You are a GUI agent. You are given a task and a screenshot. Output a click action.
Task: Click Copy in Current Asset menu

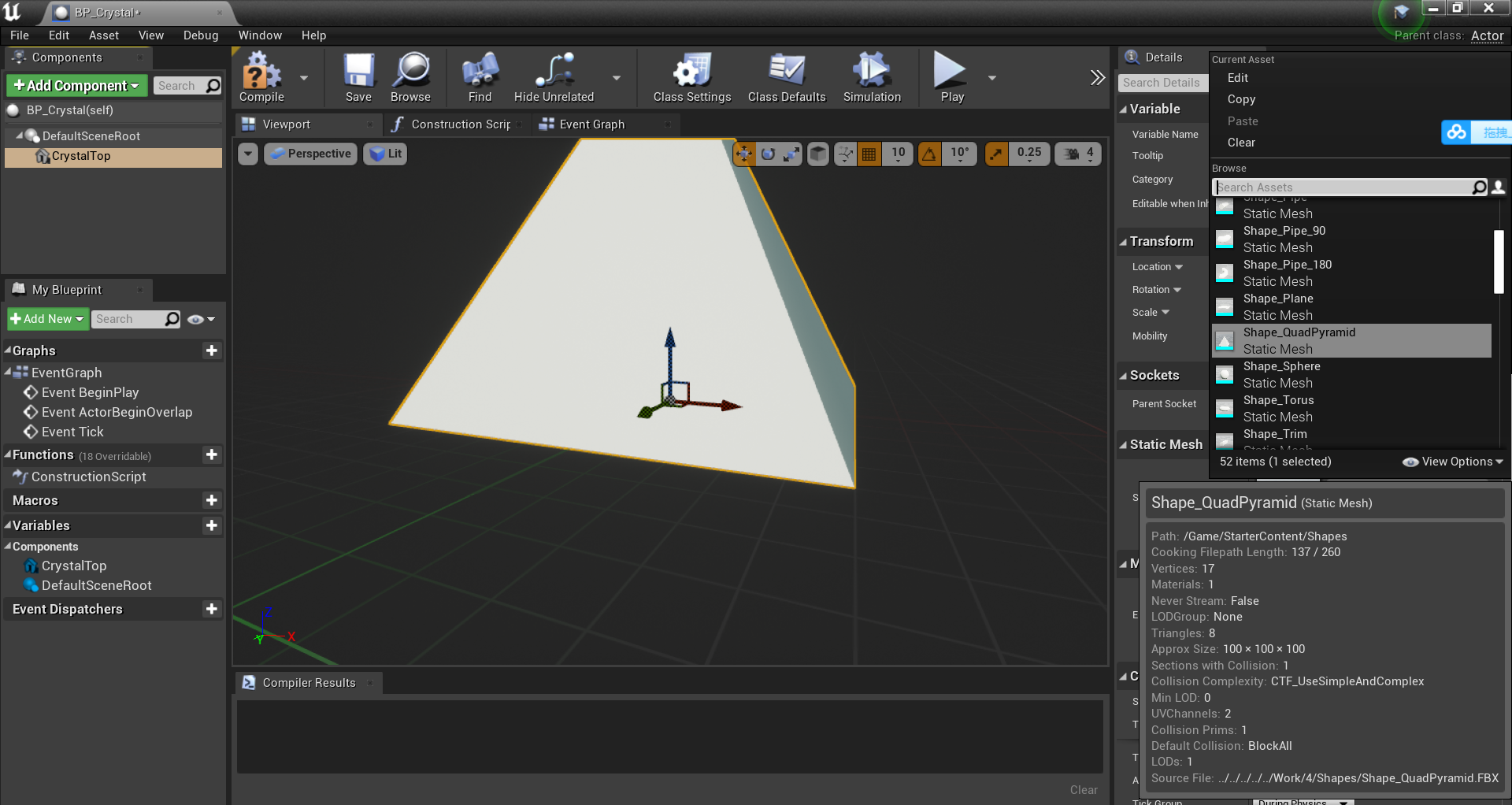(1242, 99)
